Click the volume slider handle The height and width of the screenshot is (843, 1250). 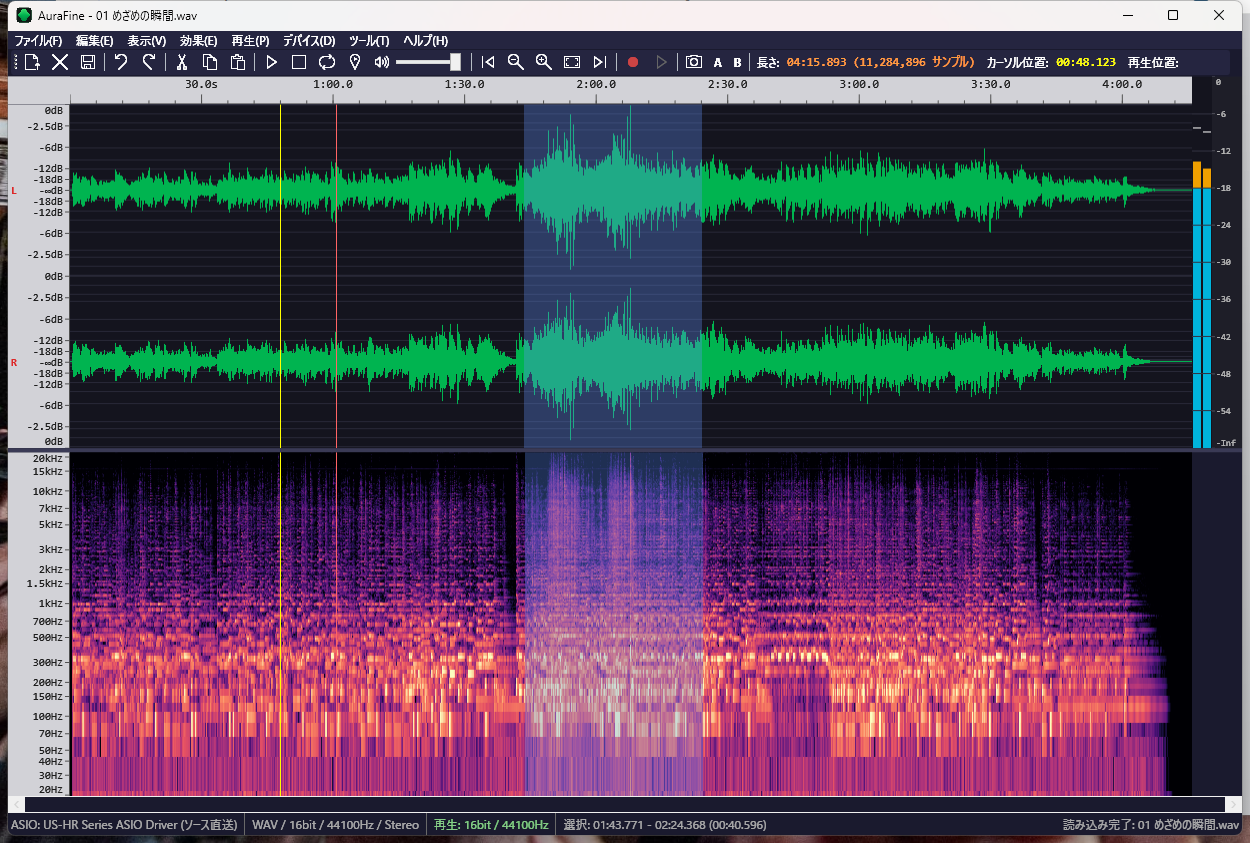pyautogui.click(x=455, y=62)
